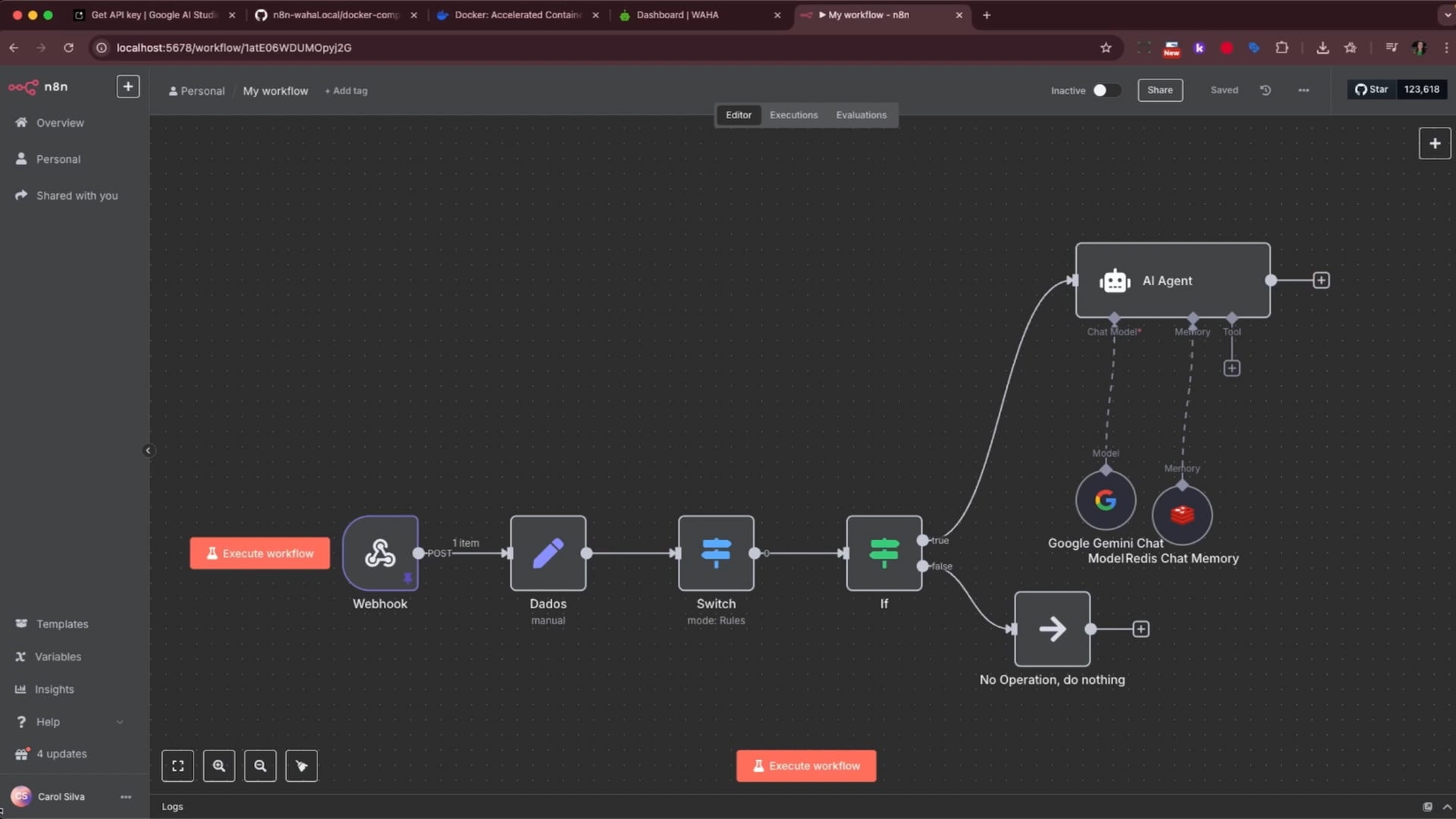Toggle the Inactive workflow switch
The height and width of the screenshot is (819, 1456).
[1105, 90]
